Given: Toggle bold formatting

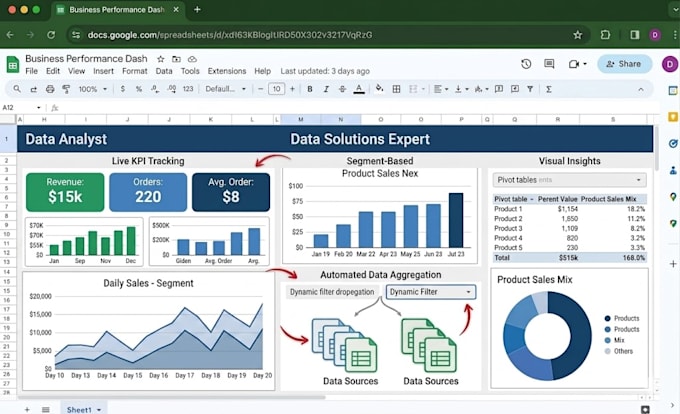Looking at the screenshot, I should pos(310,89).
